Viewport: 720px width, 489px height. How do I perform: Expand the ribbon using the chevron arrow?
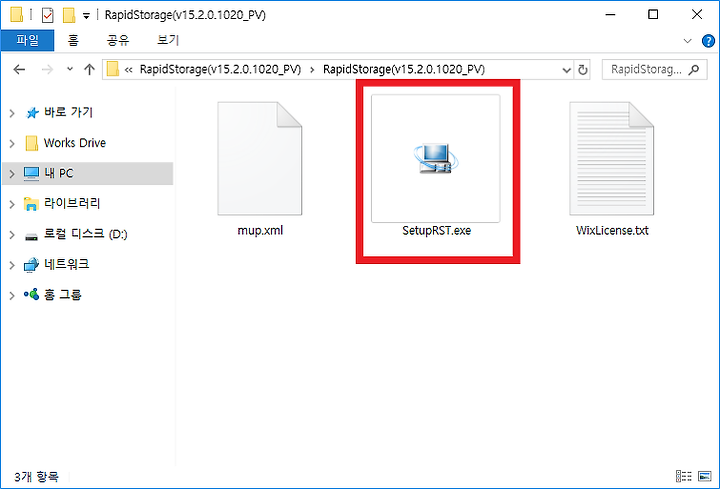(687, 41)
